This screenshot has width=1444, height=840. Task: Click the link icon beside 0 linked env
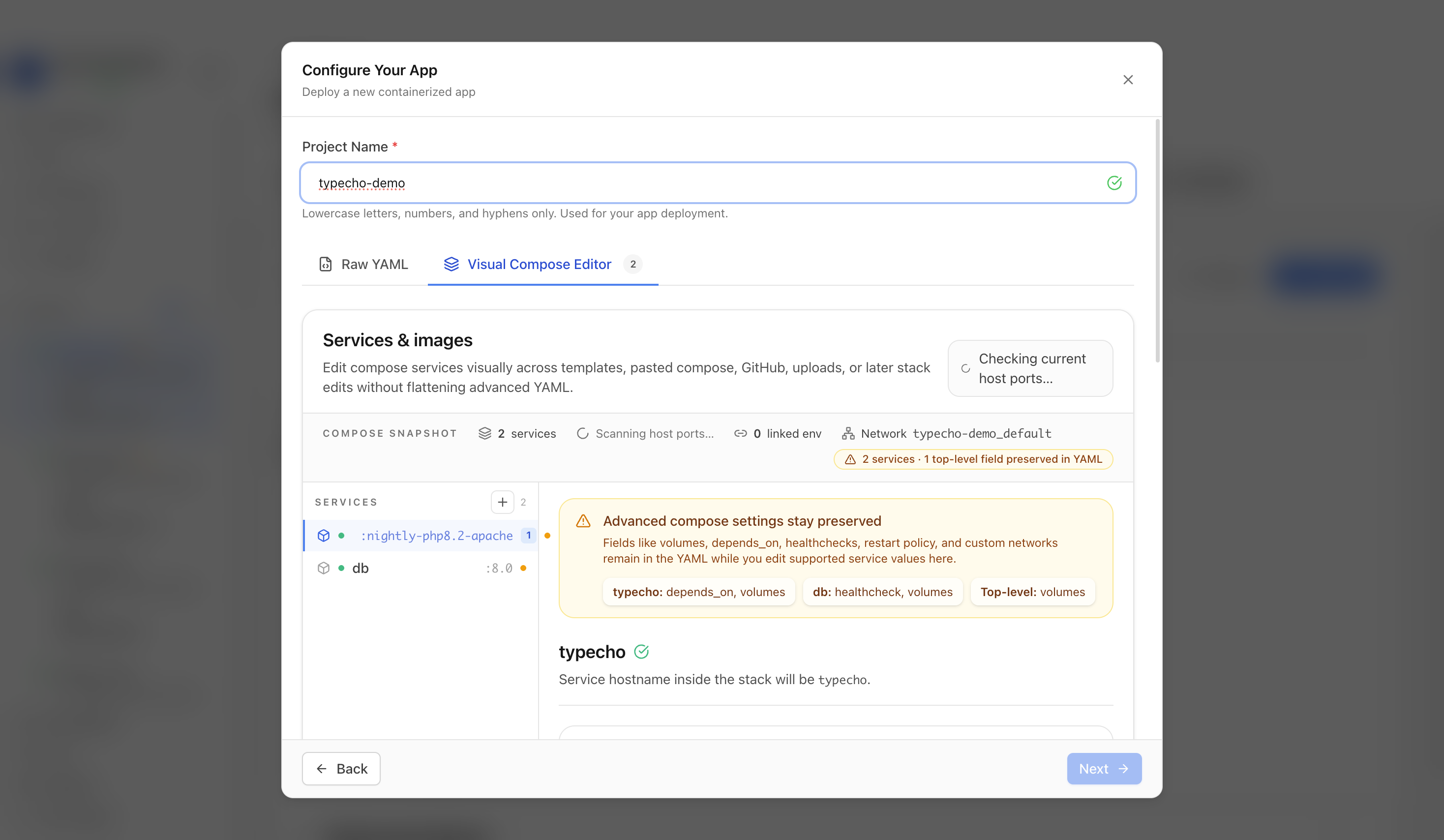[740, 433]
